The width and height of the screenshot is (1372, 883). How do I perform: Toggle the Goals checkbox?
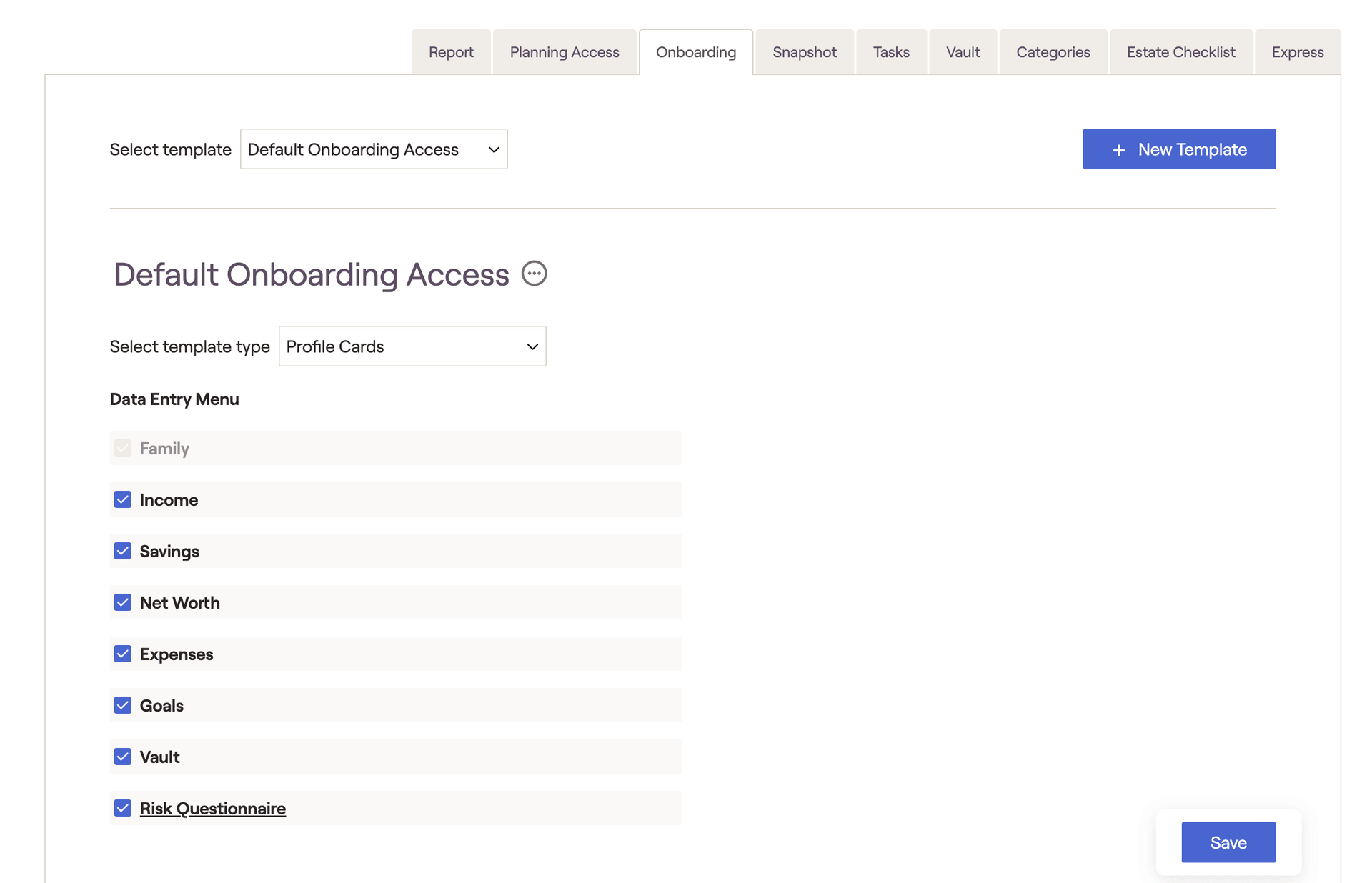123,705
